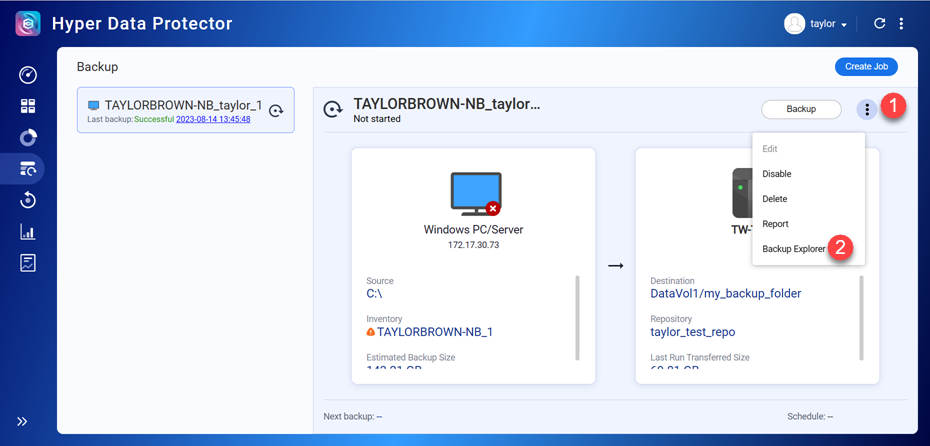Open the Dashboard gauge icon in sidebar
The width and height of the screenshot is (930, 446).
coord(28,75)
